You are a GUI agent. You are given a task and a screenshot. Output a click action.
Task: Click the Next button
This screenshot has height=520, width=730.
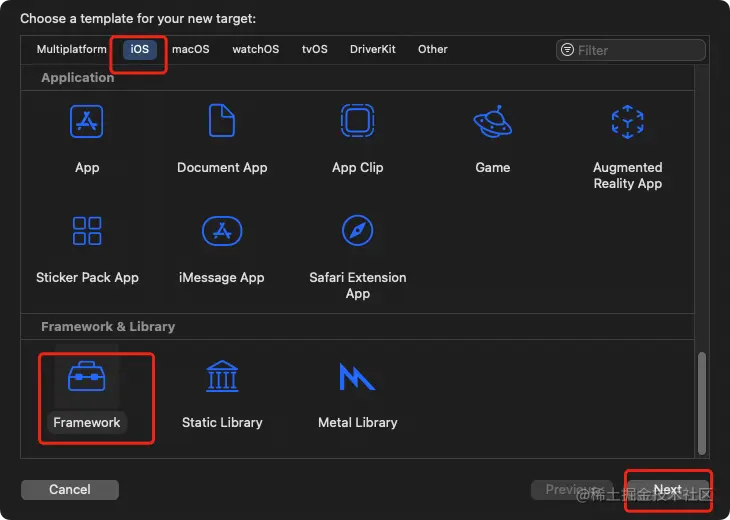(x=668, y=490)
